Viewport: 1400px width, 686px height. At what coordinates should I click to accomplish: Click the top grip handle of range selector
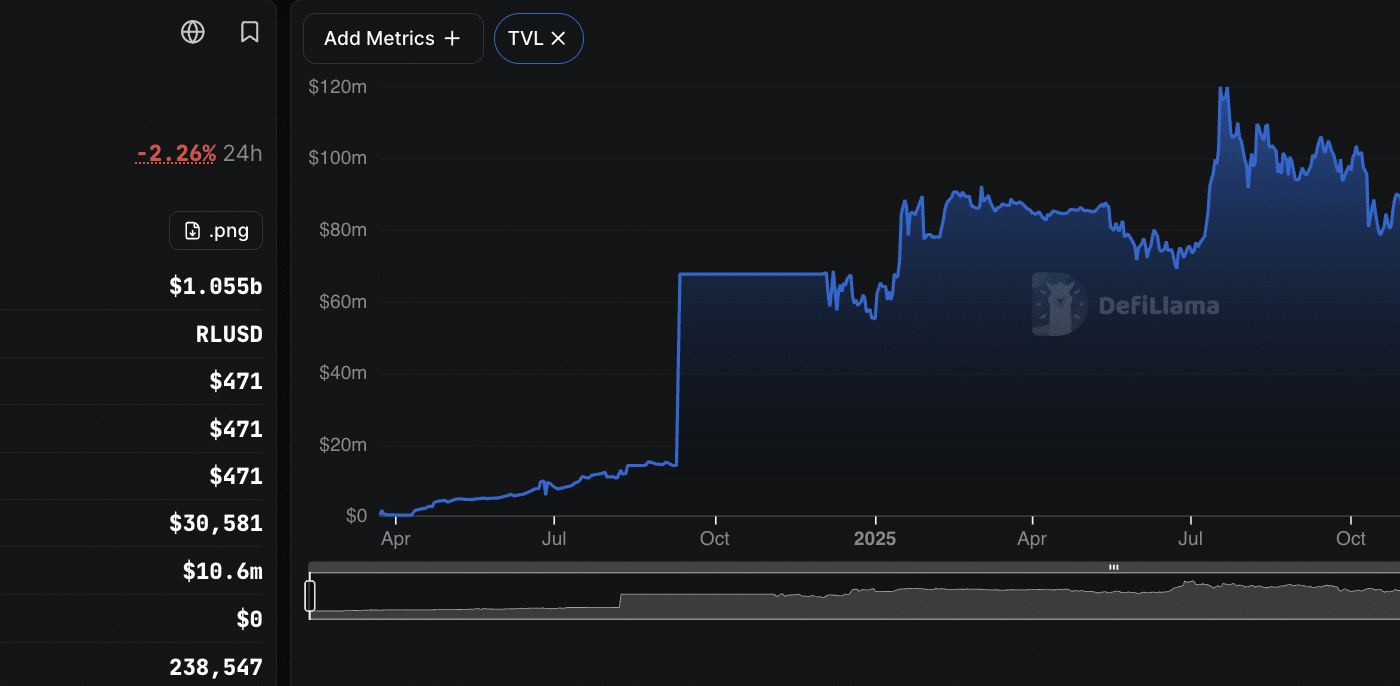coord(1114,567)
